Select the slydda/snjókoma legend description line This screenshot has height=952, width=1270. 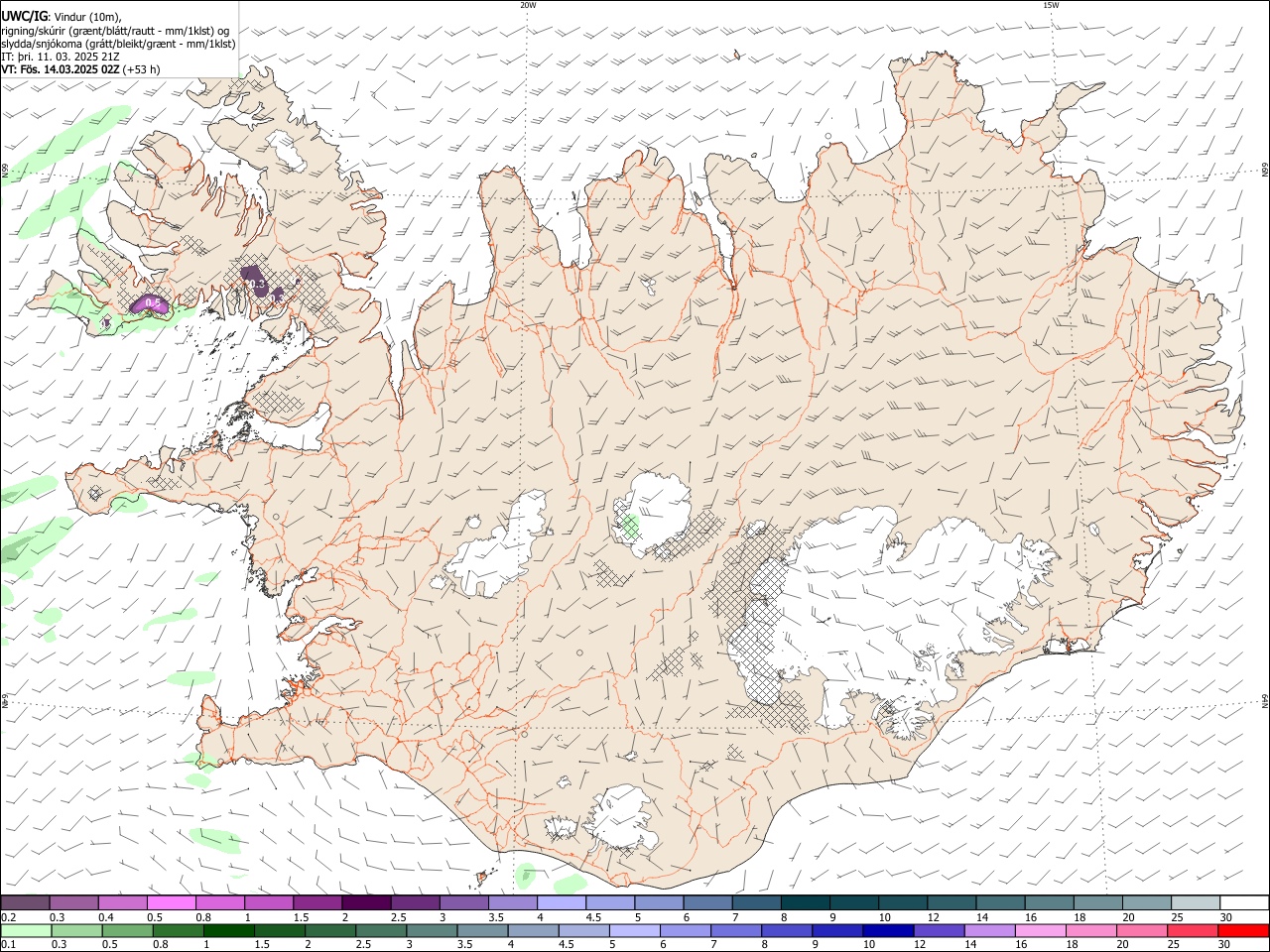(118, 44)
